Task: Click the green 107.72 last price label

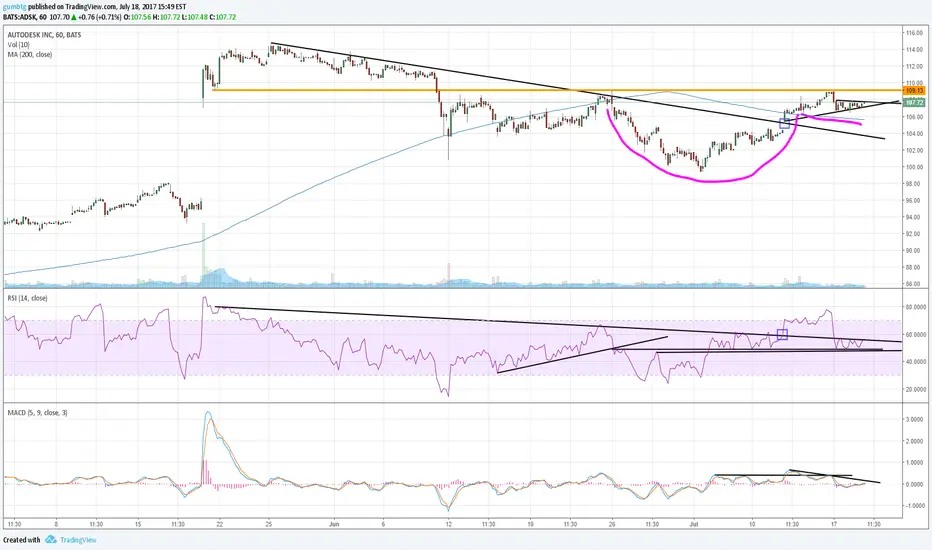Action: tap(914, 103)
